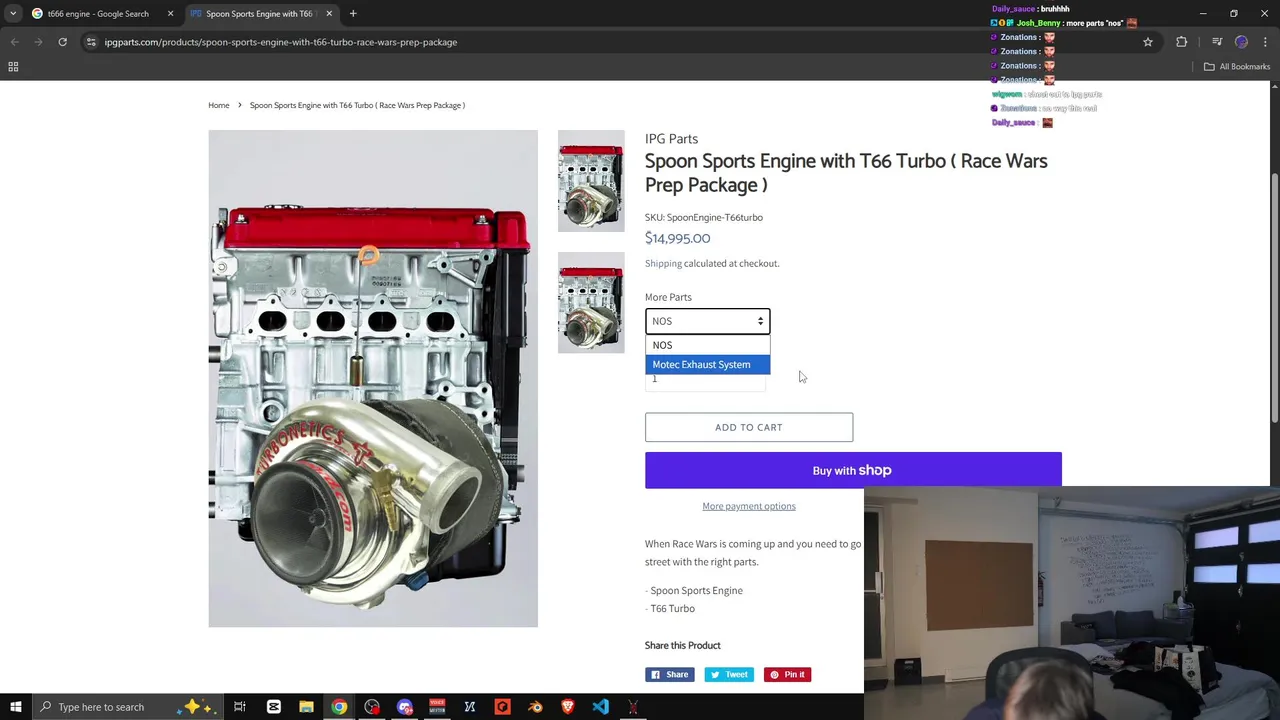Select the first engine thumbnail image

coord(591,181)
